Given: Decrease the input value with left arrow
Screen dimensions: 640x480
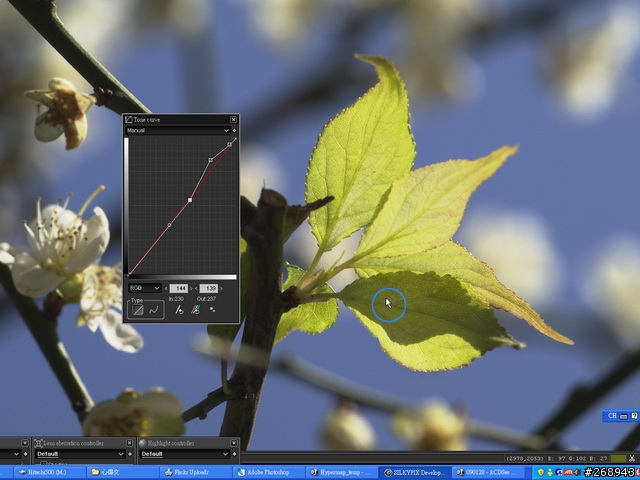Looking at the screenshot, I should point(166,289).
